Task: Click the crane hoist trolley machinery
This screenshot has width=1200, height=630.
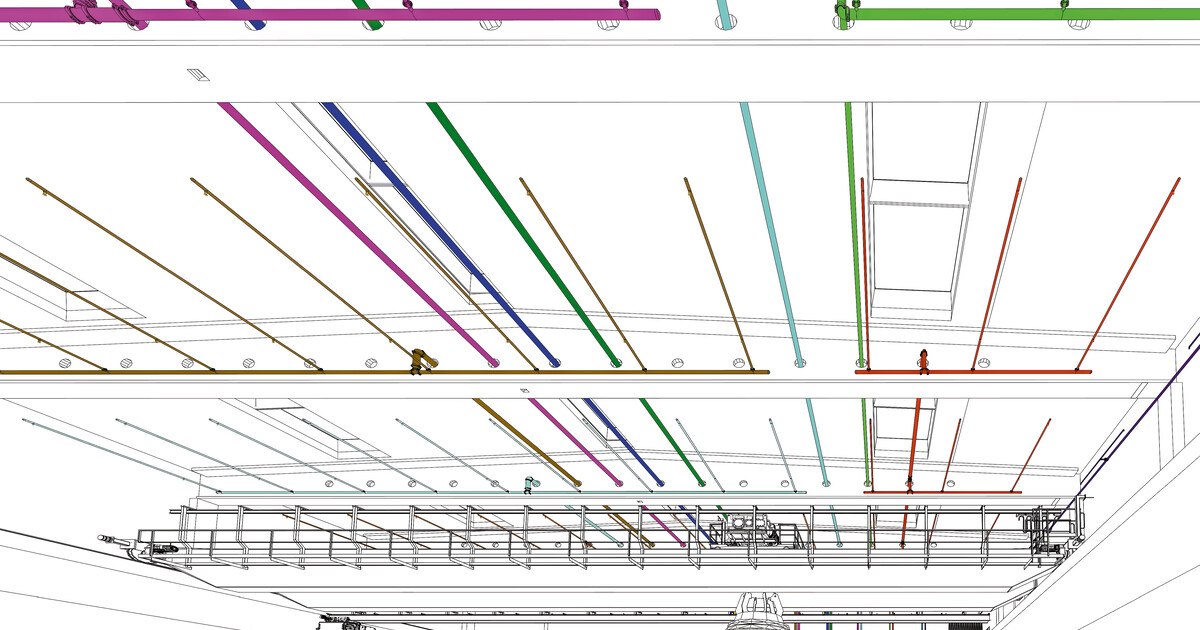Action: [750, 529]
